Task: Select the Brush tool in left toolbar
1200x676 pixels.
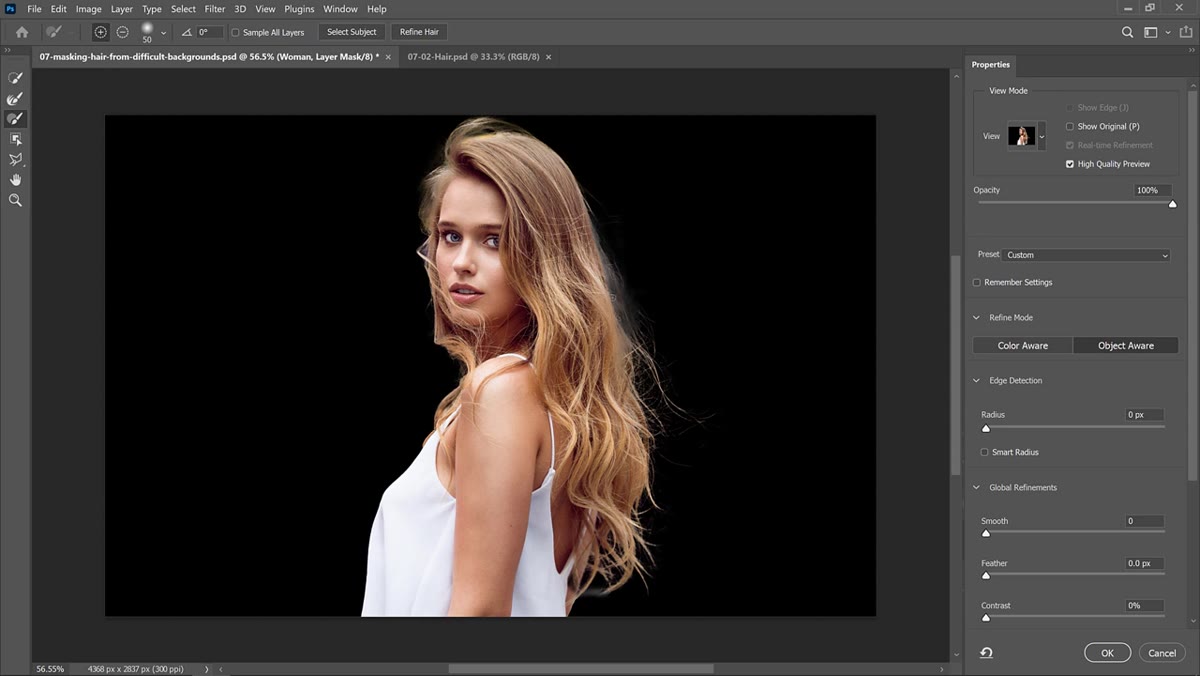Action: (15, 118)
